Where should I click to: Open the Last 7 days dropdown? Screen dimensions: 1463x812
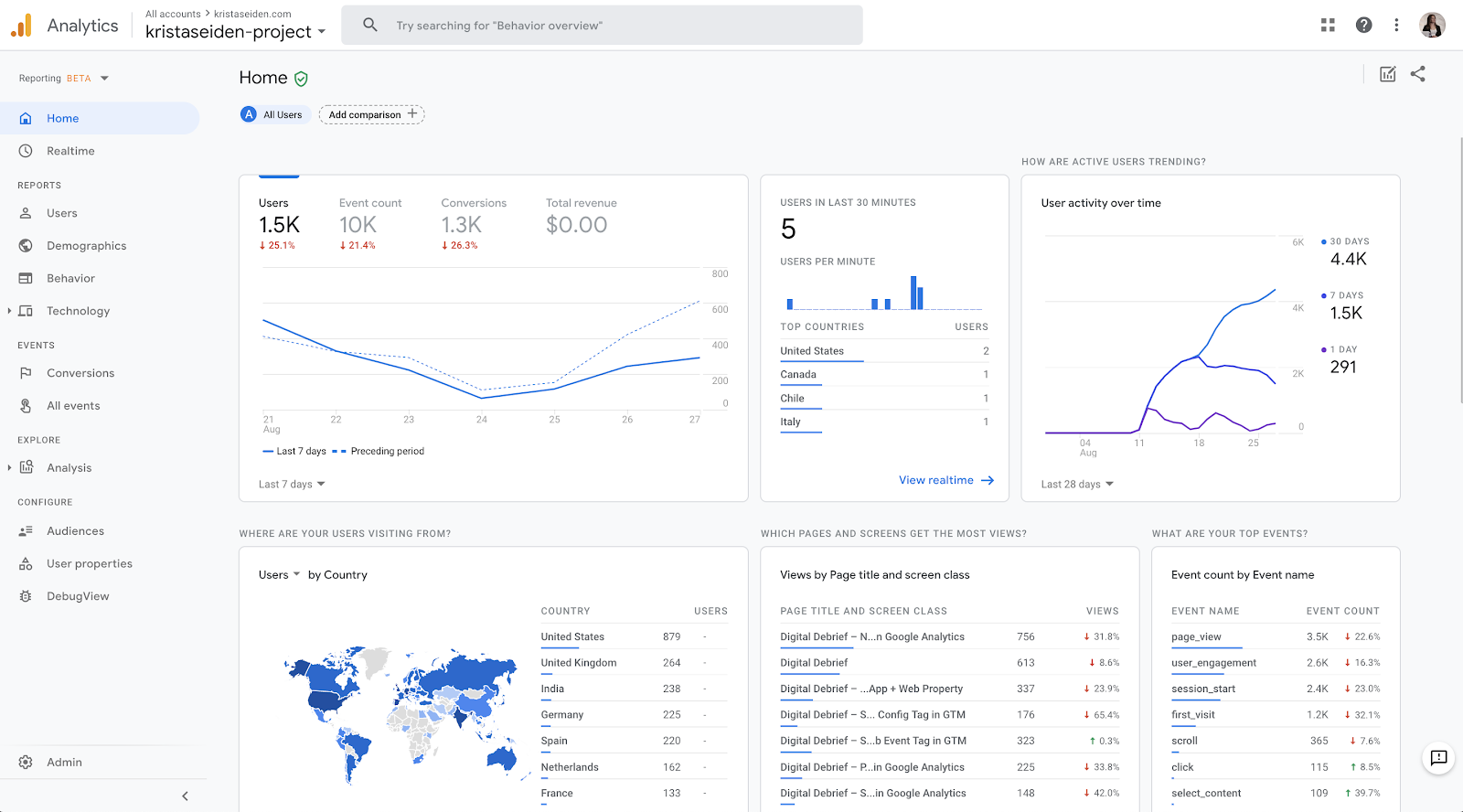[292, 484]
